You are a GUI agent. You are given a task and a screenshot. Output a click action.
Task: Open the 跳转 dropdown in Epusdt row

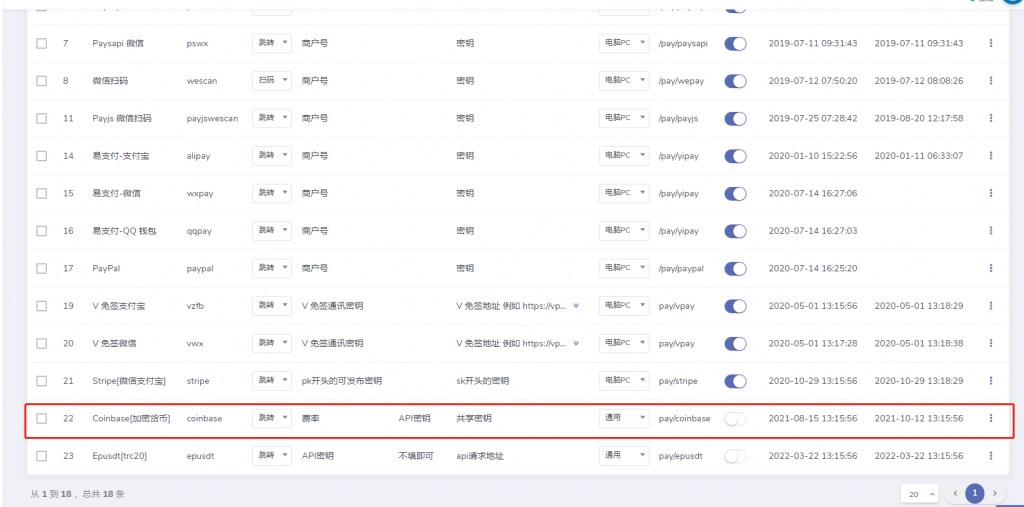click(272, 456)
